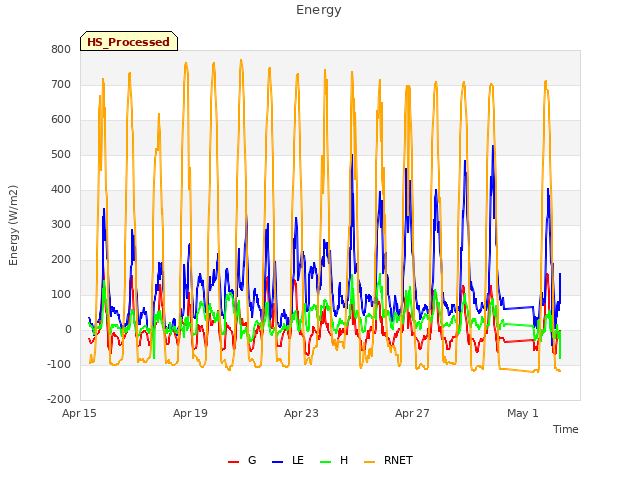Image resolution: width=640 pixels, height=480 pixels.
Task: Select the LE legend entry
Action: (x=288, y=460)
